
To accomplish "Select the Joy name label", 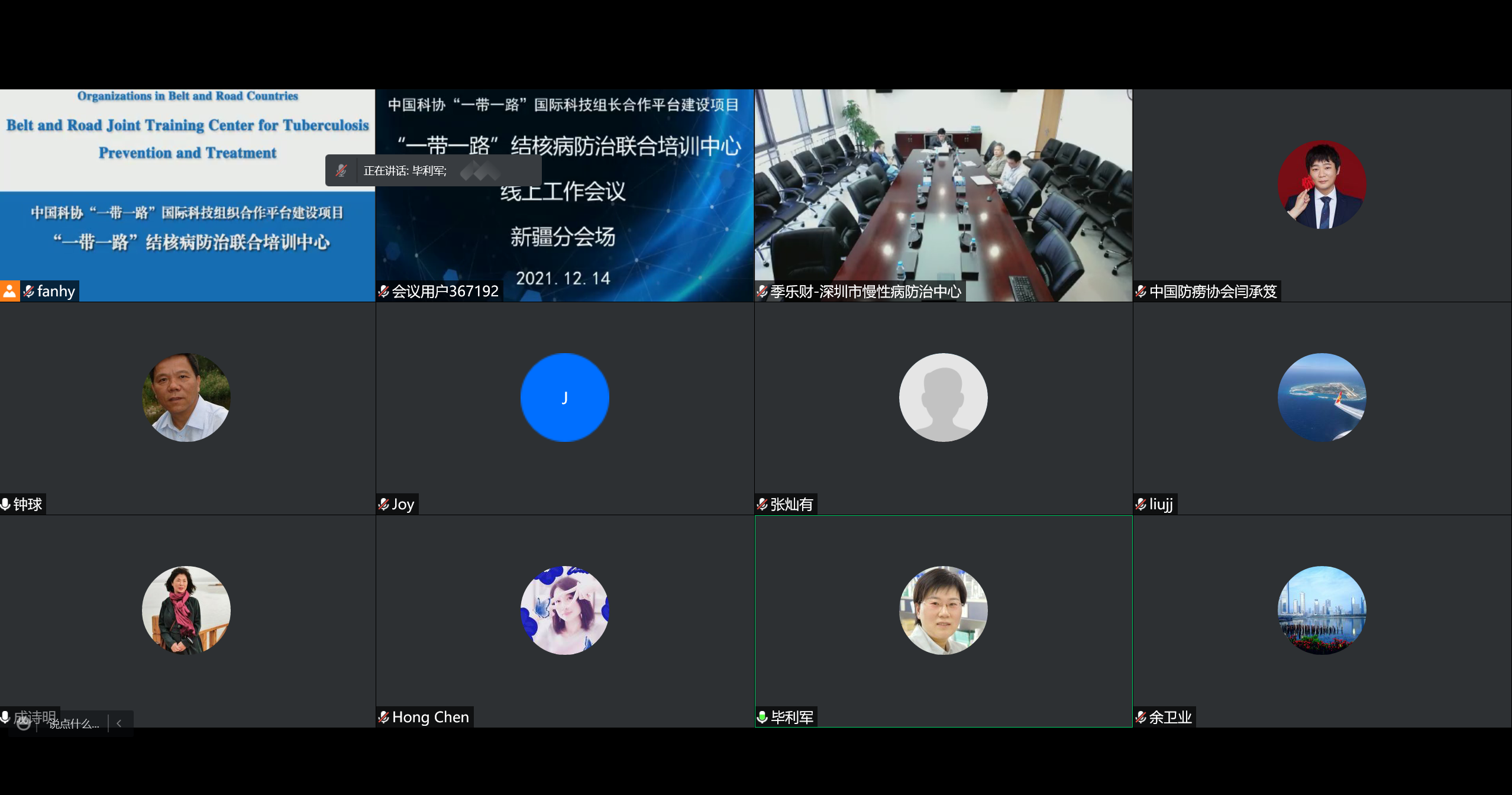I will point(403,504).
